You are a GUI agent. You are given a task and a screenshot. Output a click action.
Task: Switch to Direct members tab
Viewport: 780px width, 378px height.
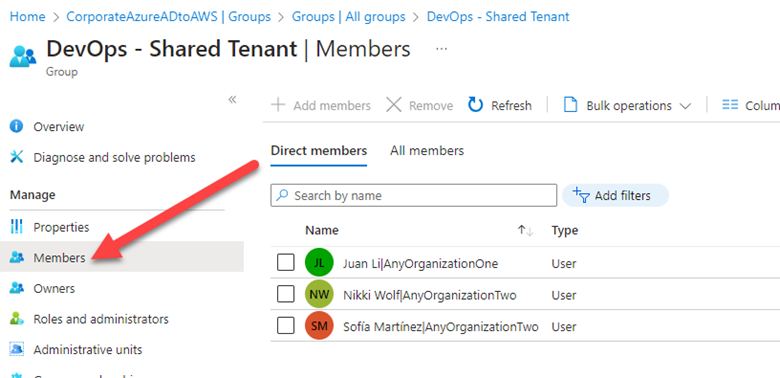(x=319, y=151)
